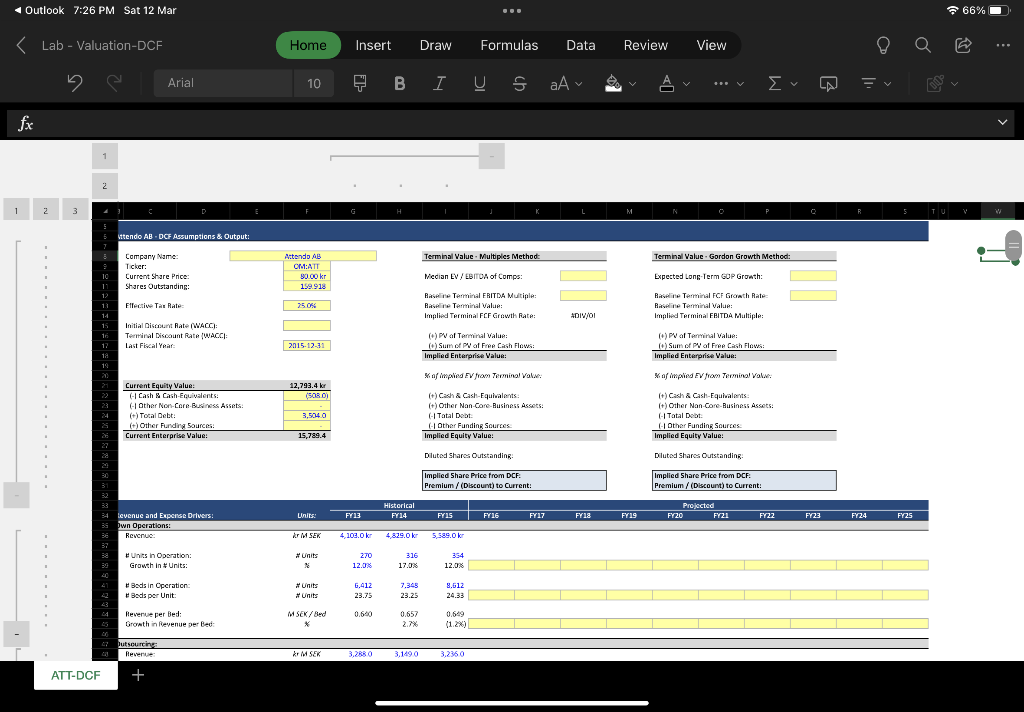Open font color dropdown arrow
1024x712 pixels.
tap(686, 84)
